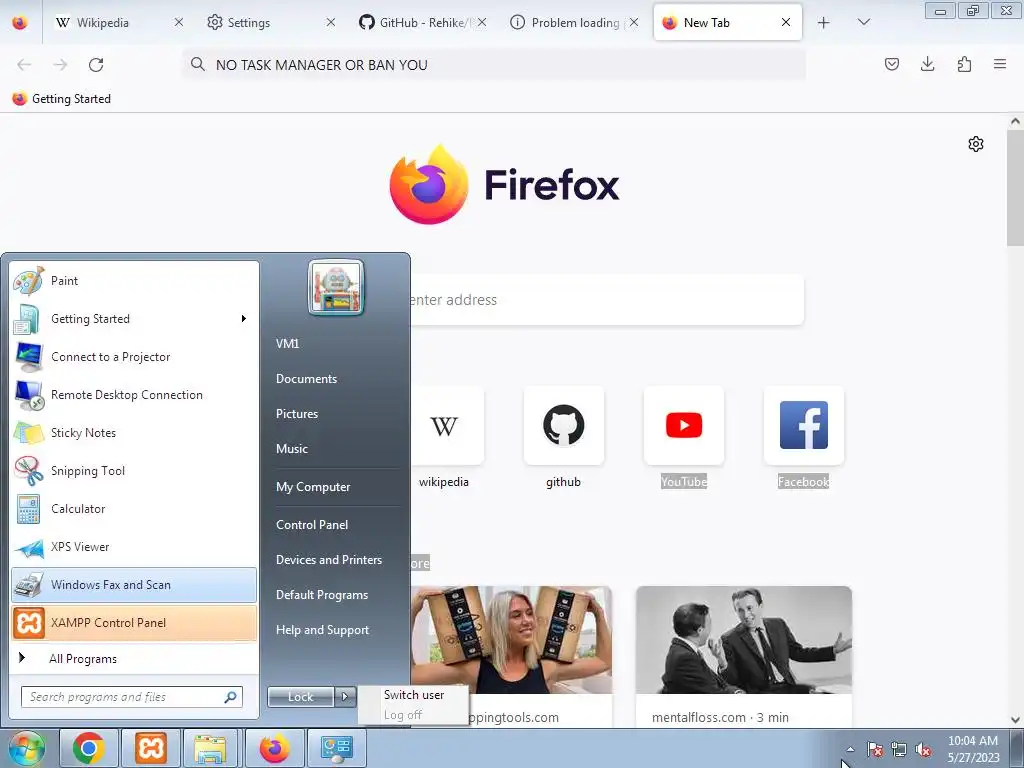Viewport: 1024px width, 768px height.
Task: Click the Windows Start orb
Action: point(26,748)
